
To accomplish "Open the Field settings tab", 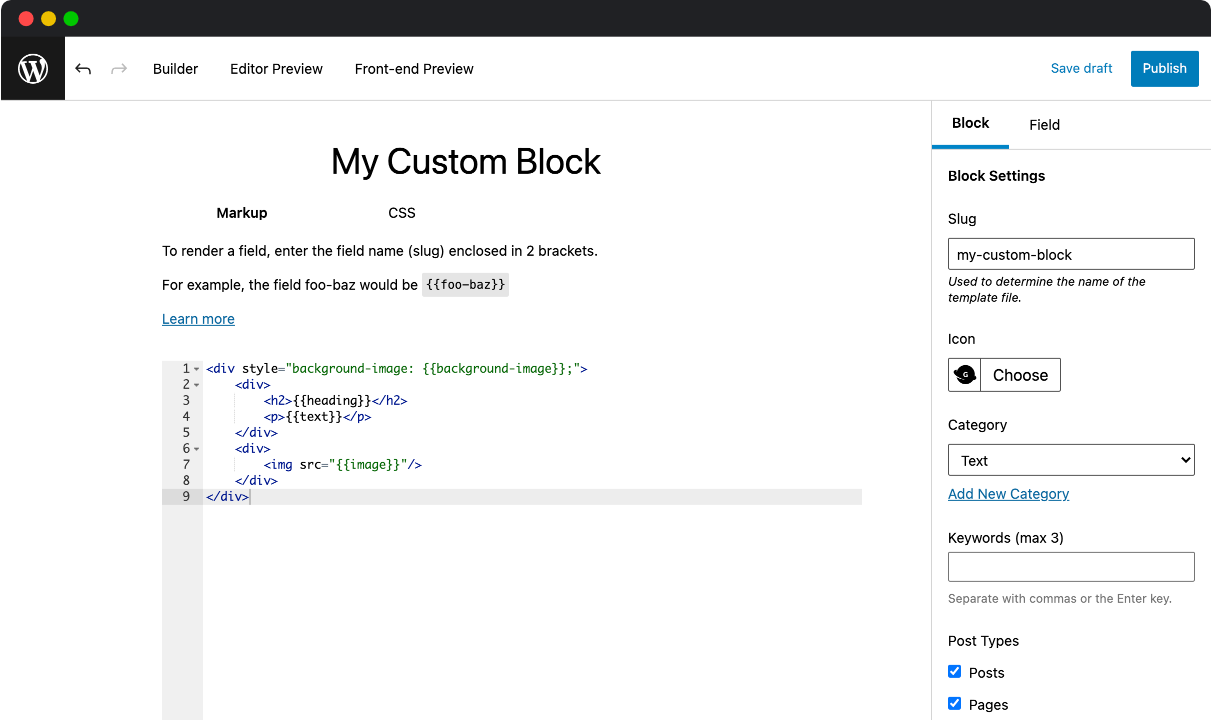I will point(1045,125).
